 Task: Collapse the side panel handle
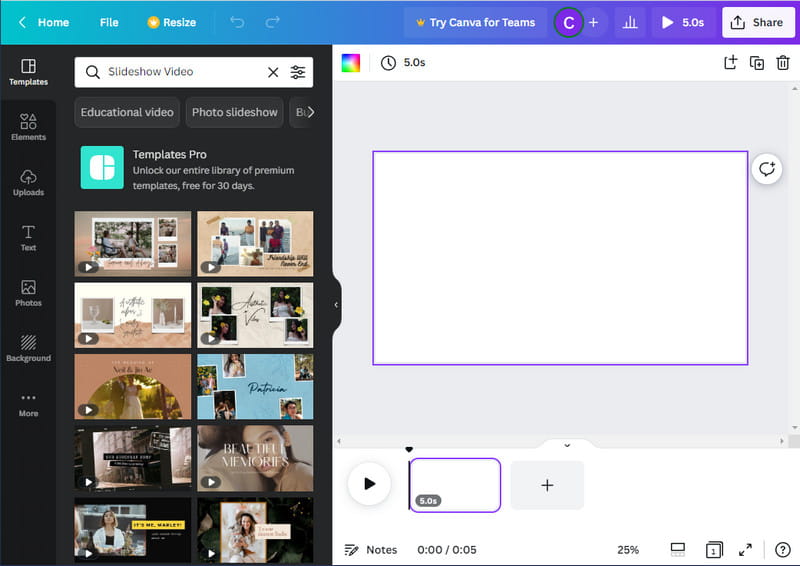[x=336, y=305]
